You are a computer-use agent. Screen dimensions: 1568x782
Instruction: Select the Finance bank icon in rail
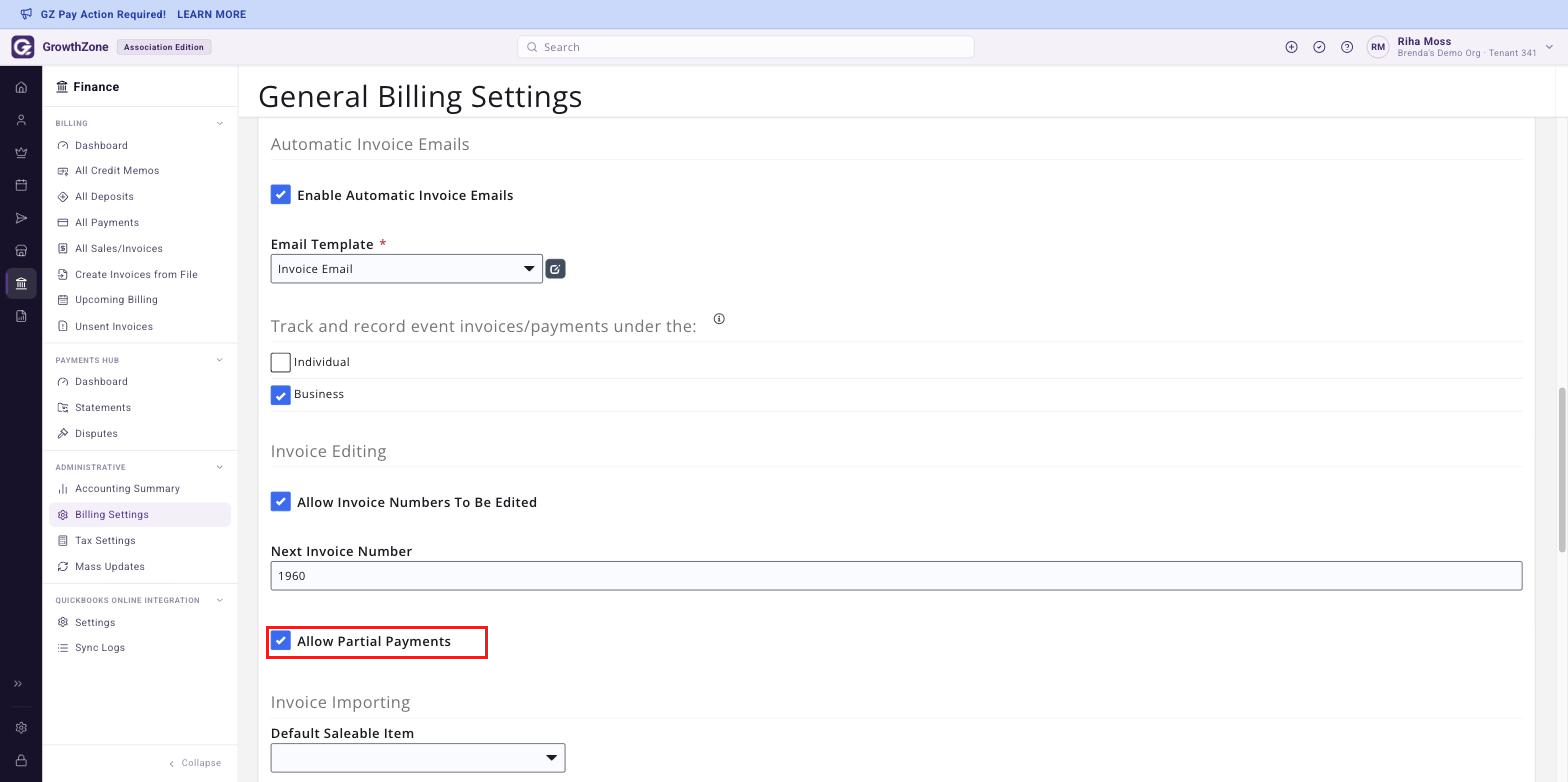tap(21, 283)
